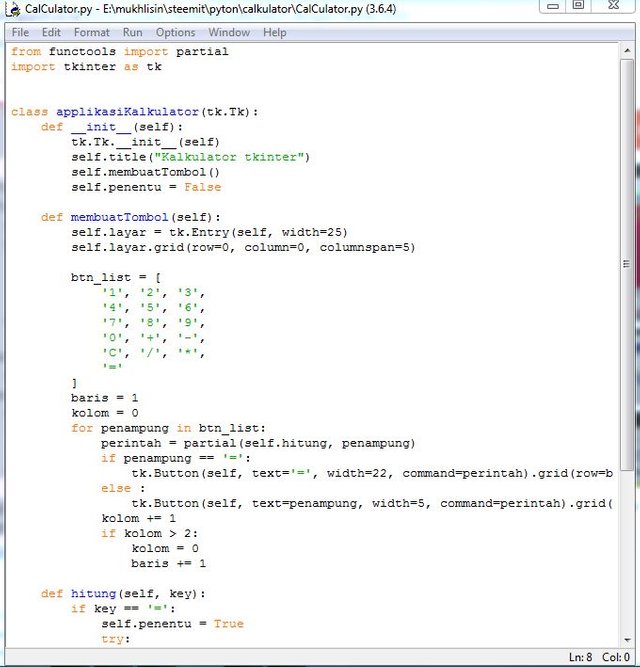Image resolution: width=640 pixels, height=667 pixels.
Task: Click on 'baris += 1' line
Action: tap(168, 564)
